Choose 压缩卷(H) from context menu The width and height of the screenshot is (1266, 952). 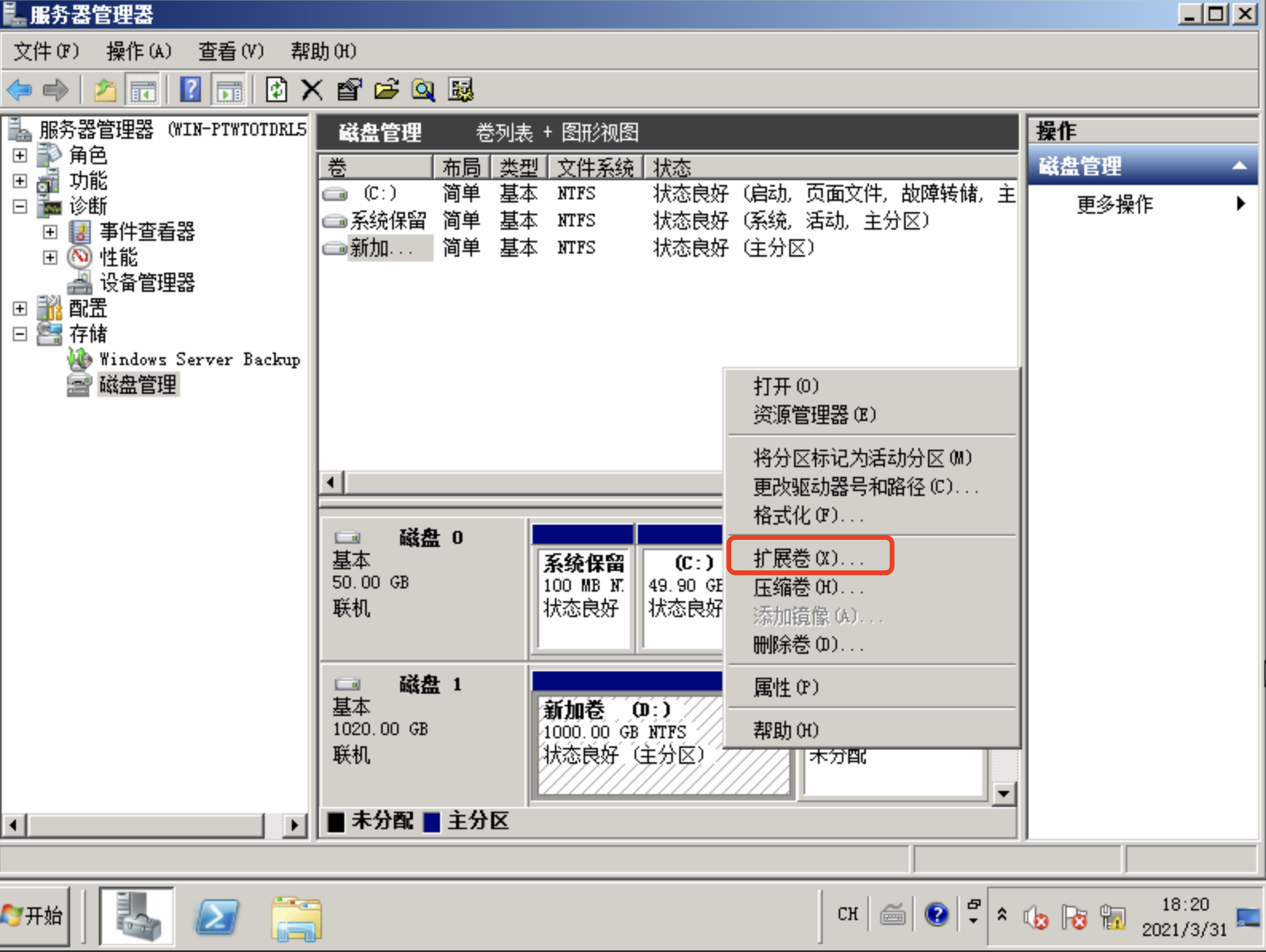click(x=873, y=587)
